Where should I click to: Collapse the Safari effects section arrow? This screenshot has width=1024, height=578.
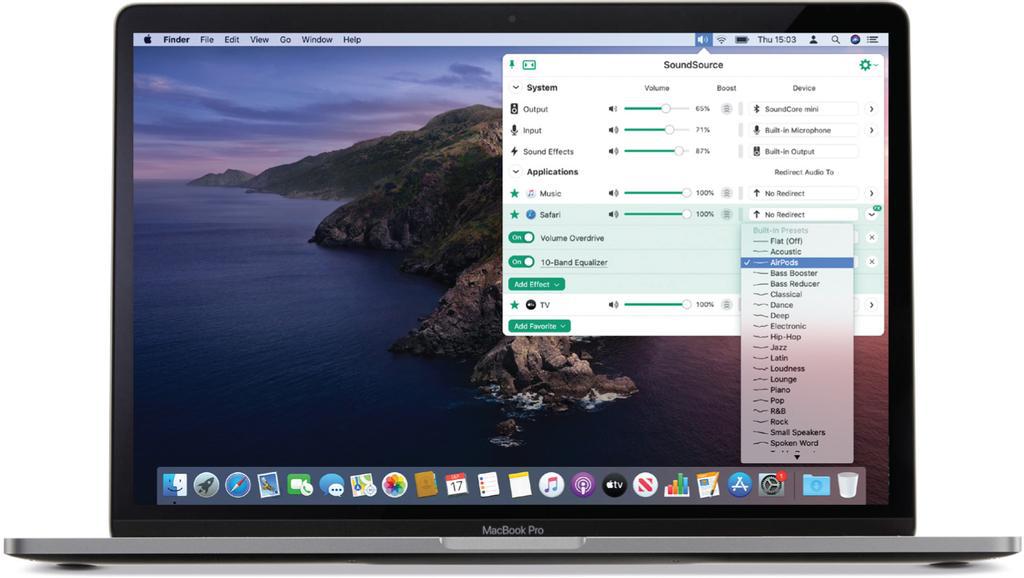tap(872, 214)
